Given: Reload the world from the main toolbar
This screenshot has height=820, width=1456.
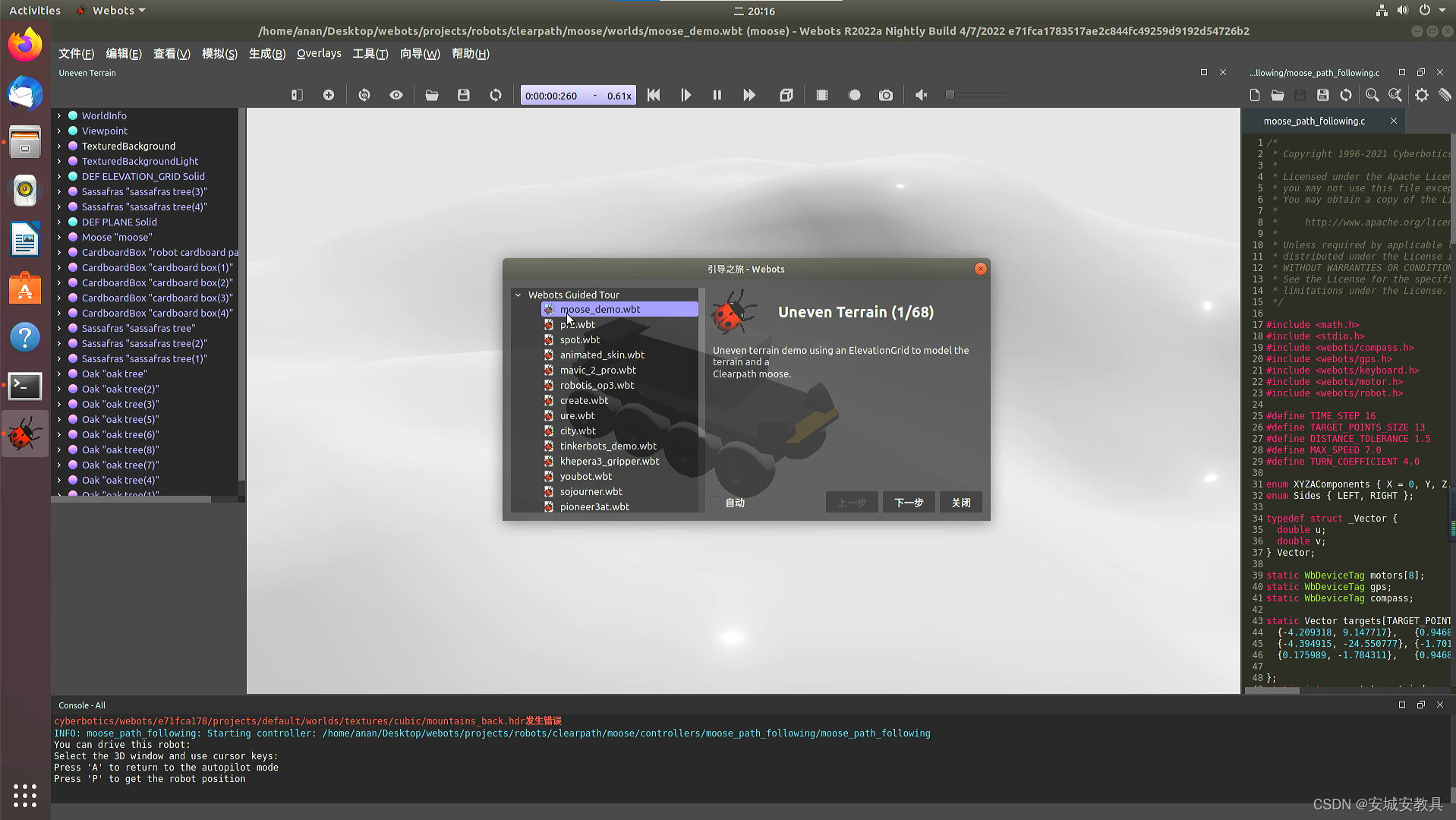Looking at the screenshot, I should click(x=496, y=95).
